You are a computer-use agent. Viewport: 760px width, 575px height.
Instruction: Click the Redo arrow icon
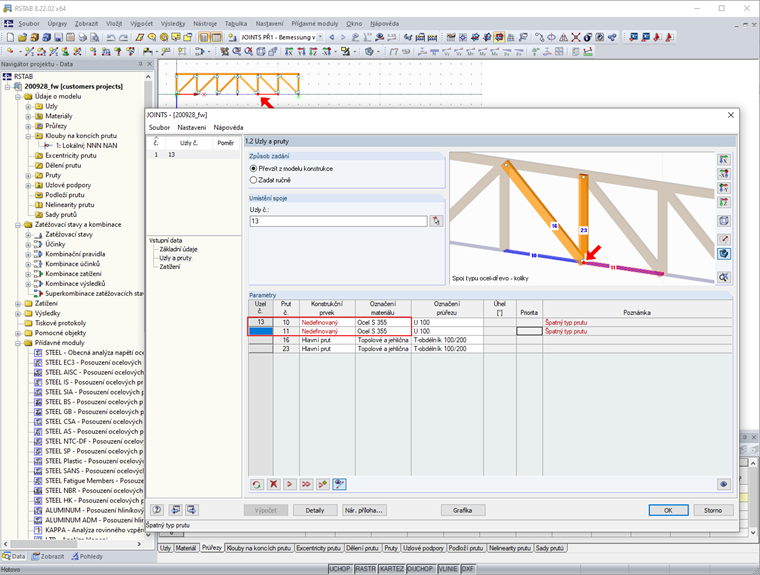click(123, 37)
